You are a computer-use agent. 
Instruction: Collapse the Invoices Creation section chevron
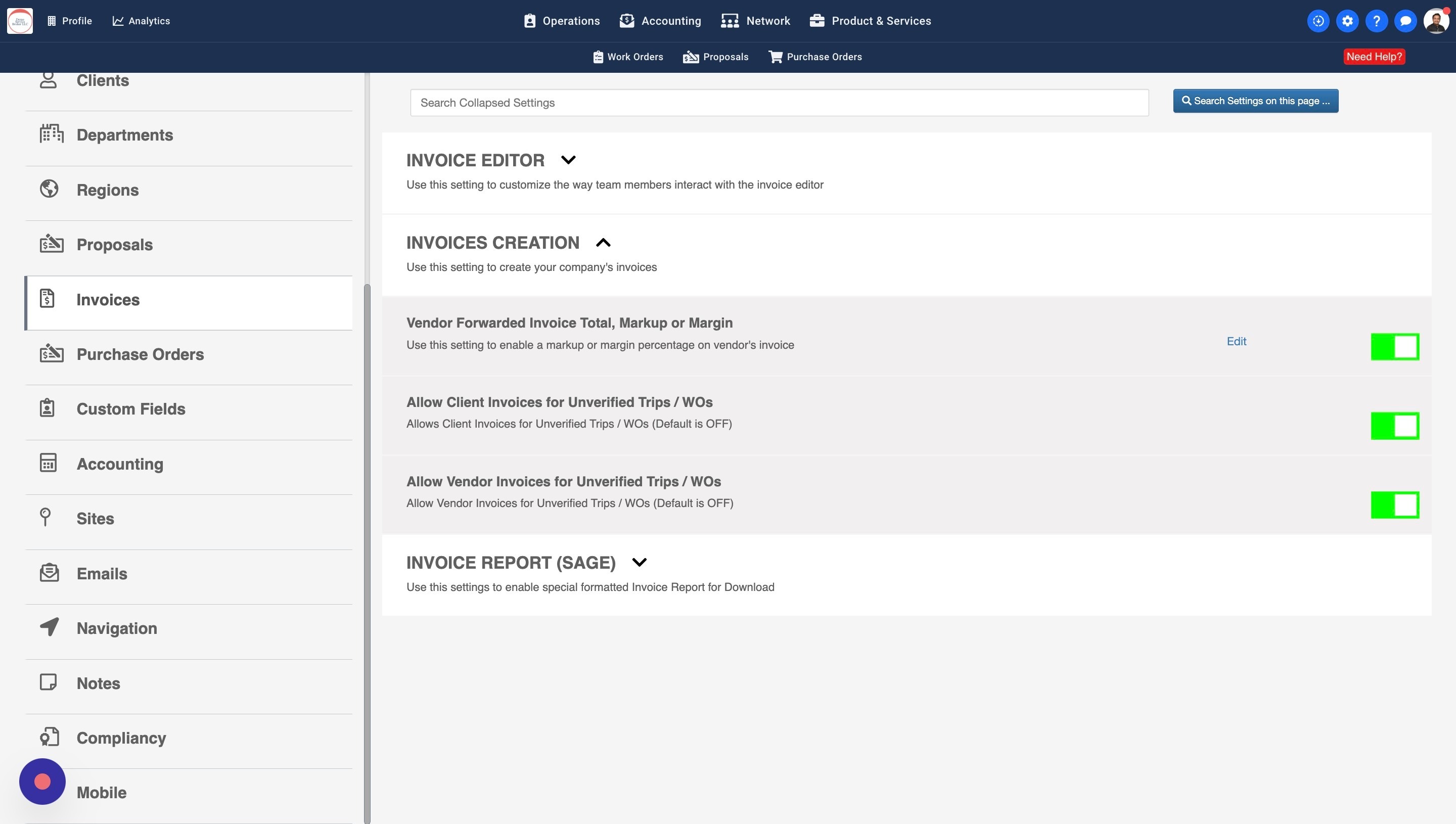coord(603,243)
